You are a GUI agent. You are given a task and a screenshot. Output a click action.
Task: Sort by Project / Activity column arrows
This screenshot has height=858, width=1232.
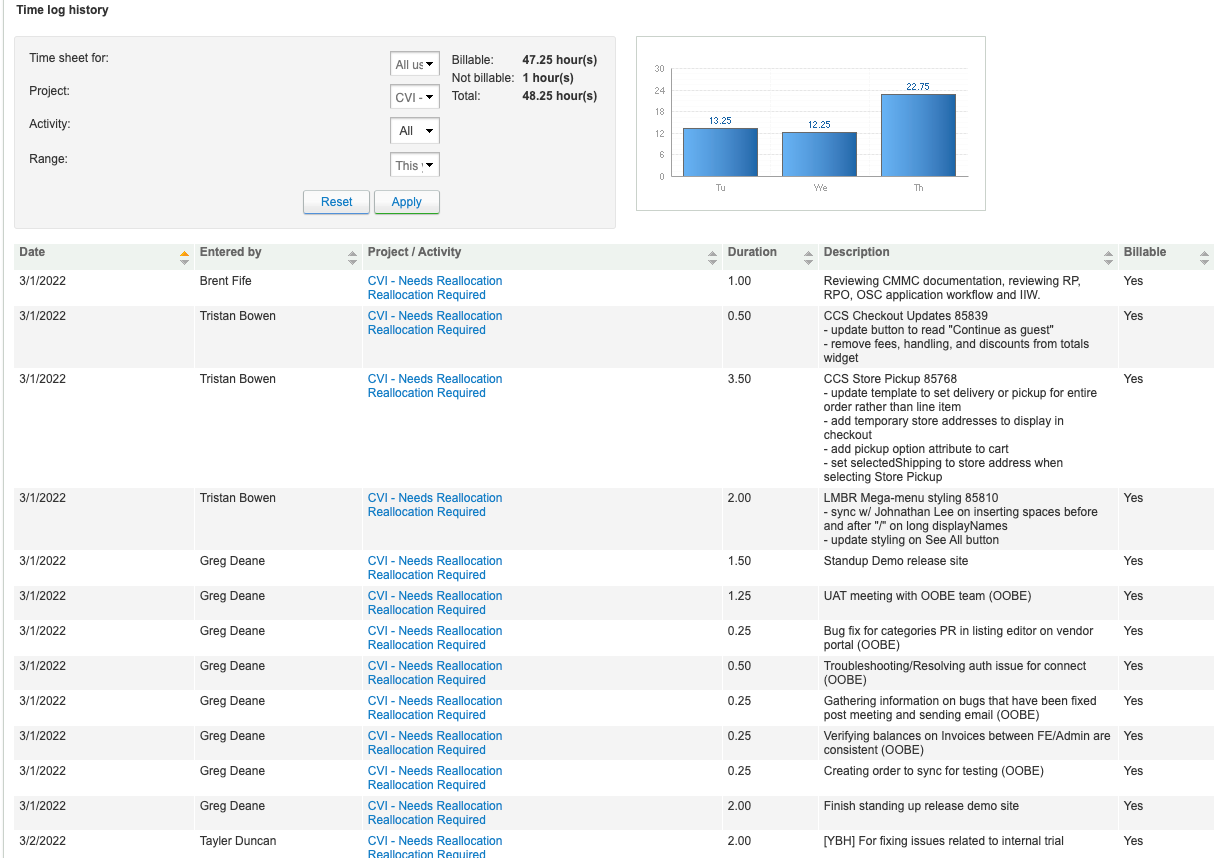pyautogui.click(x=712, y=257)
